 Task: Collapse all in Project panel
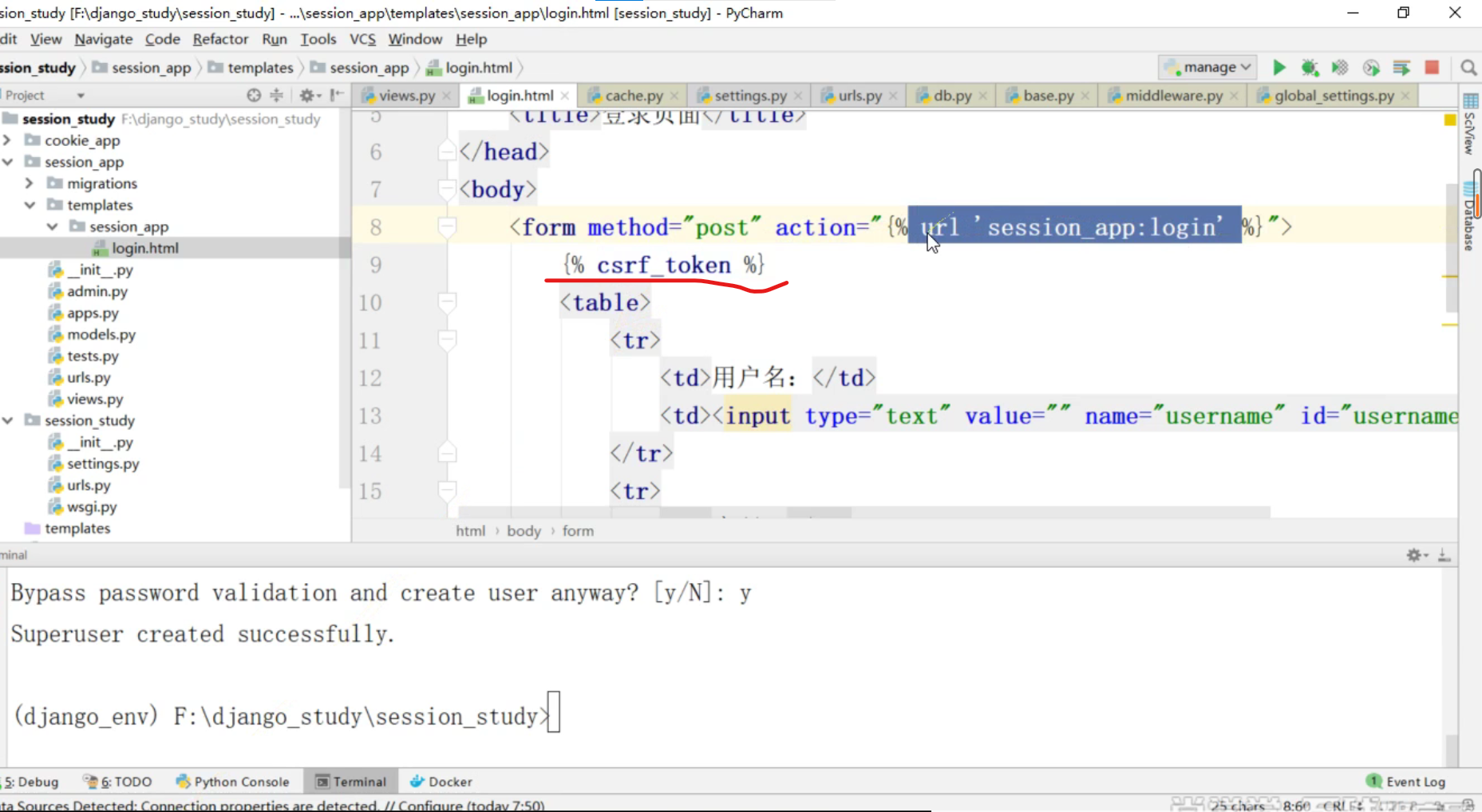[276, 95]
